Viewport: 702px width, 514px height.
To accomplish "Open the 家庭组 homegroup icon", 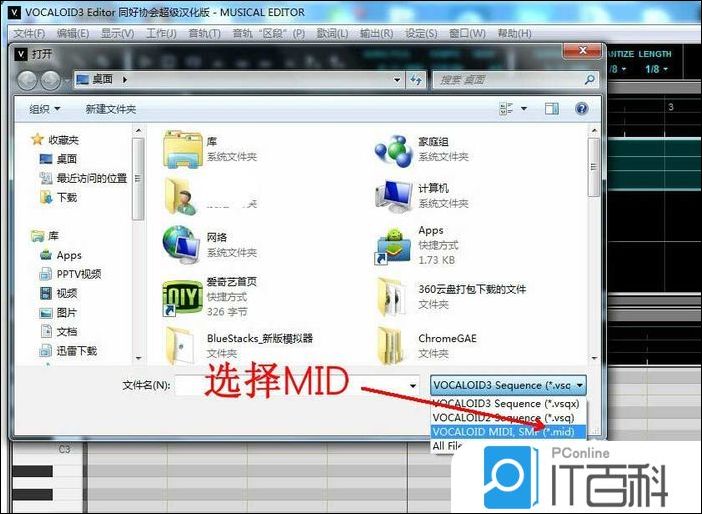I will click(394, 150).
